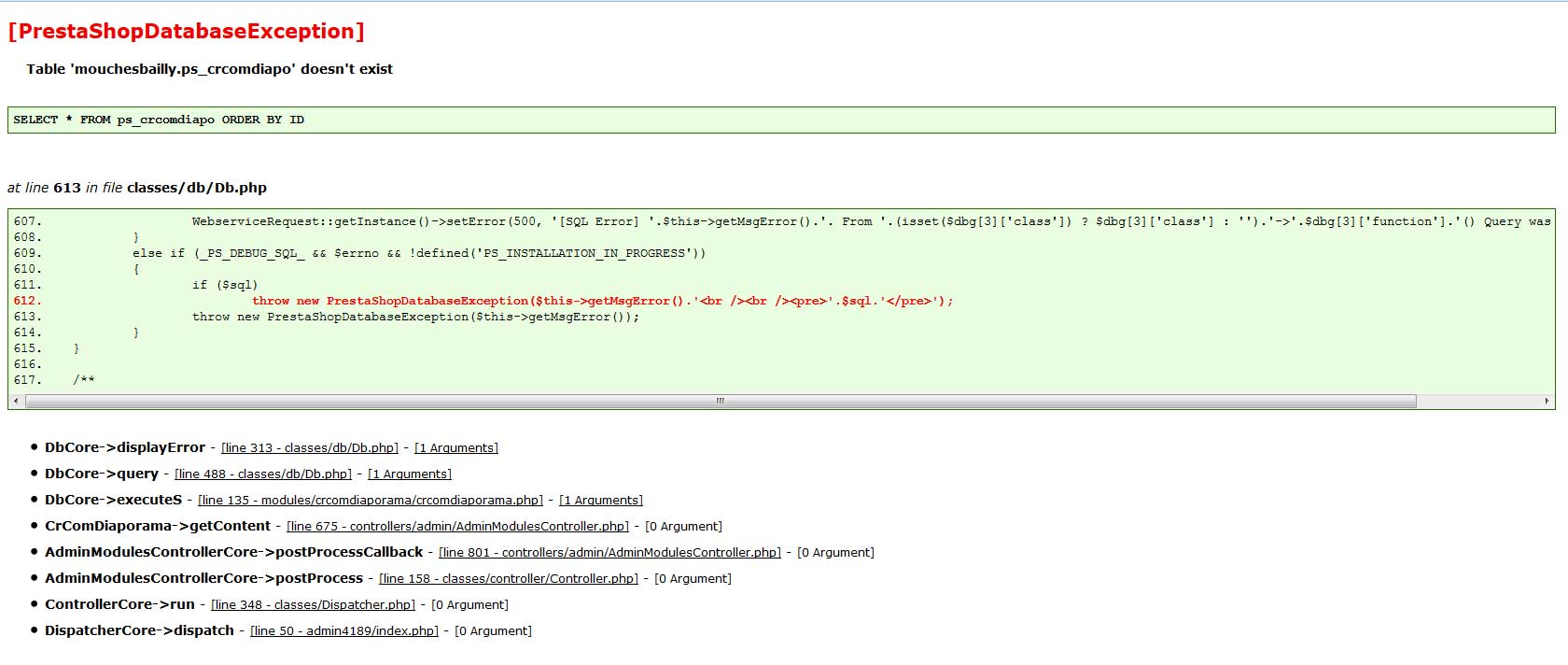Click AdminModulesControllerCore->postProcess trace entry

(203, 578)
